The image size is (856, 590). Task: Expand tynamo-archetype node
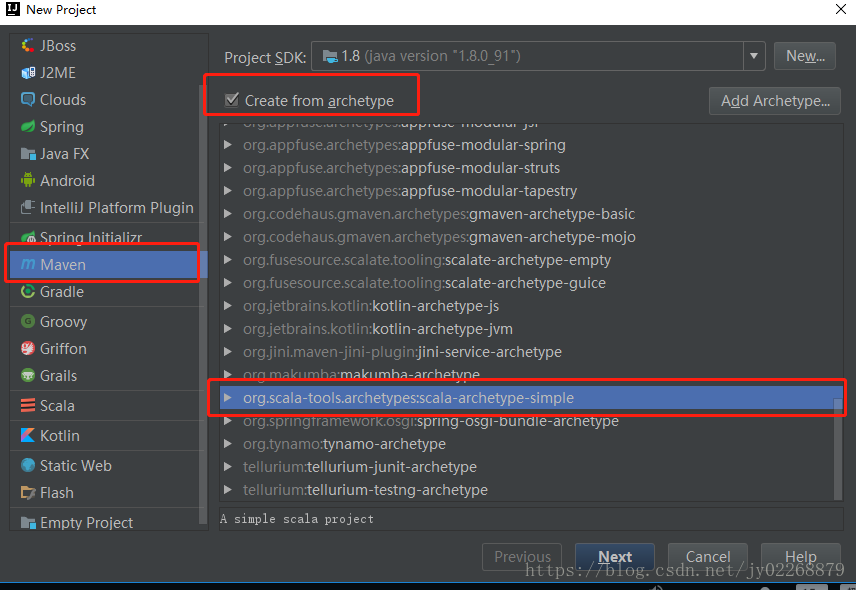[228, 444]
